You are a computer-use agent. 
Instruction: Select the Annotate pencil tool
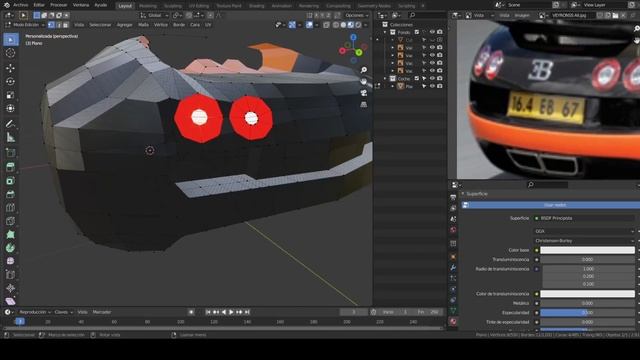pyautogui.click(x=11, y=123)
